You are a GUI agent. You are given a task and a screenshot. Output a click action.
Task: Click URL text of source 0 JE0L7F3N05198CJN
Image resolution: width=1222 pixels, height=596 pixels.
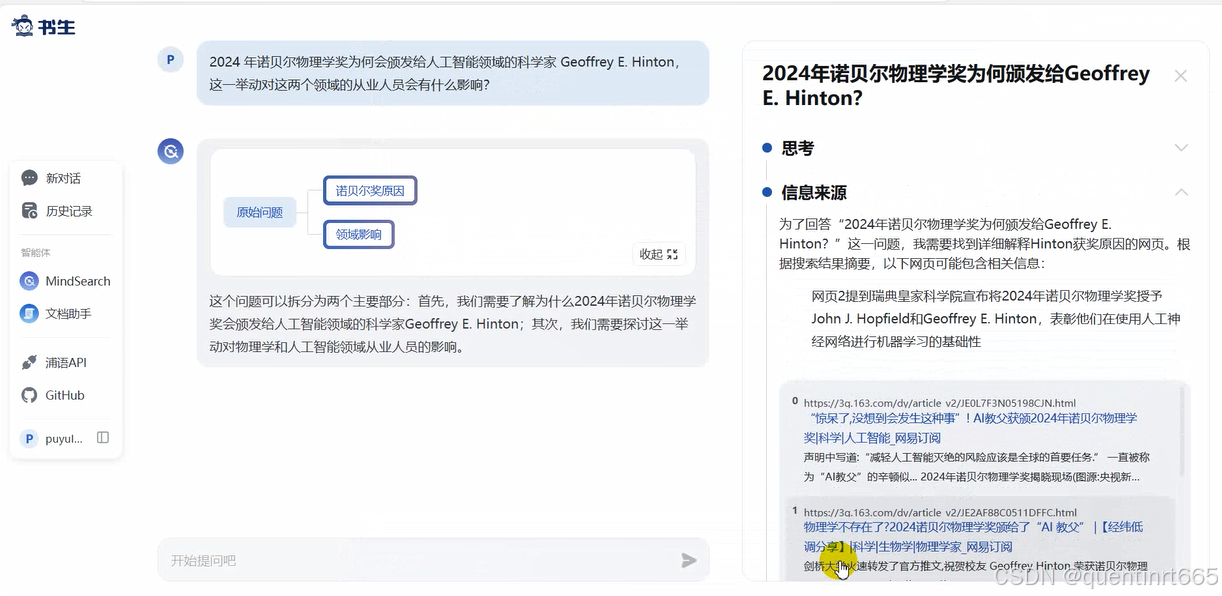(x=940, y=403)
